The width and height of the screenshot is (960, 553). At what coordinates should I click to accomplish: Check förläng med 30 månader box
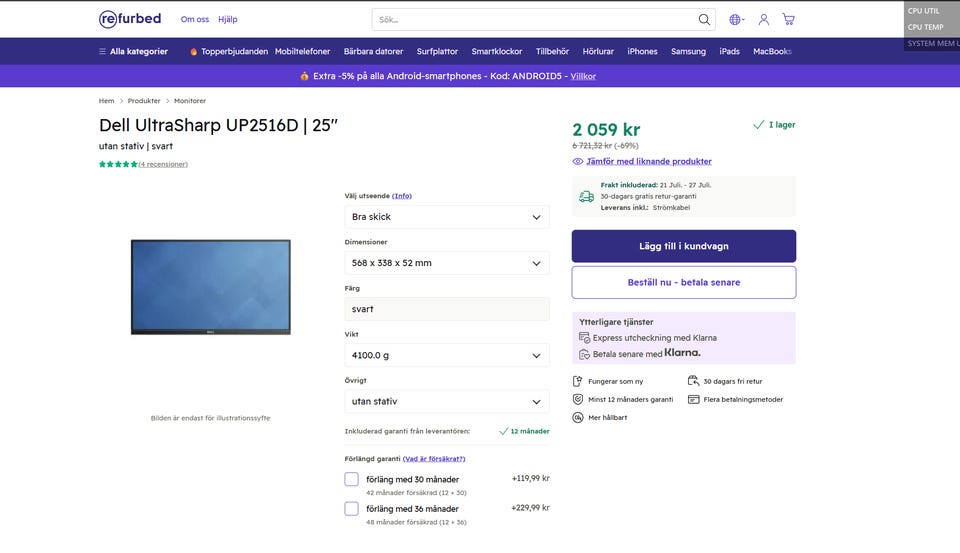click(351, 479)
